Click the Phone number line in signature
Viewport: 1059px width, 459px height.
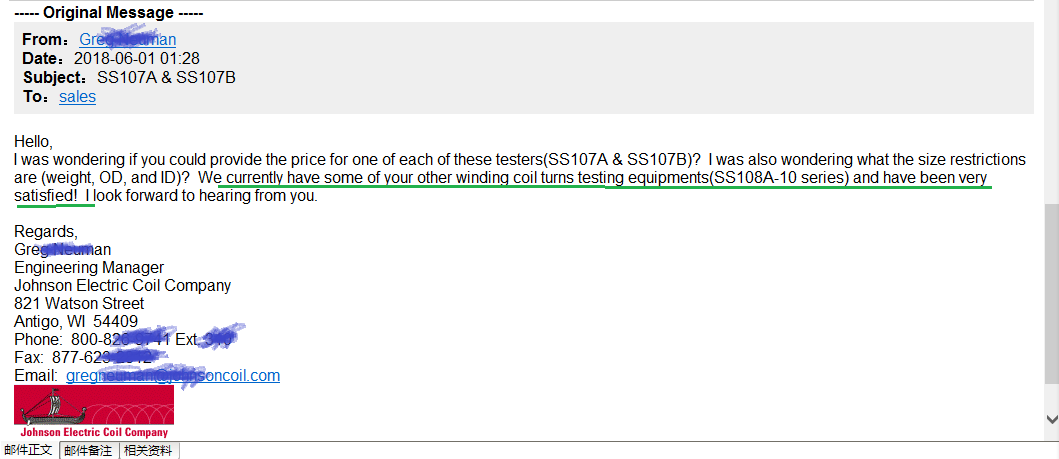123,340
